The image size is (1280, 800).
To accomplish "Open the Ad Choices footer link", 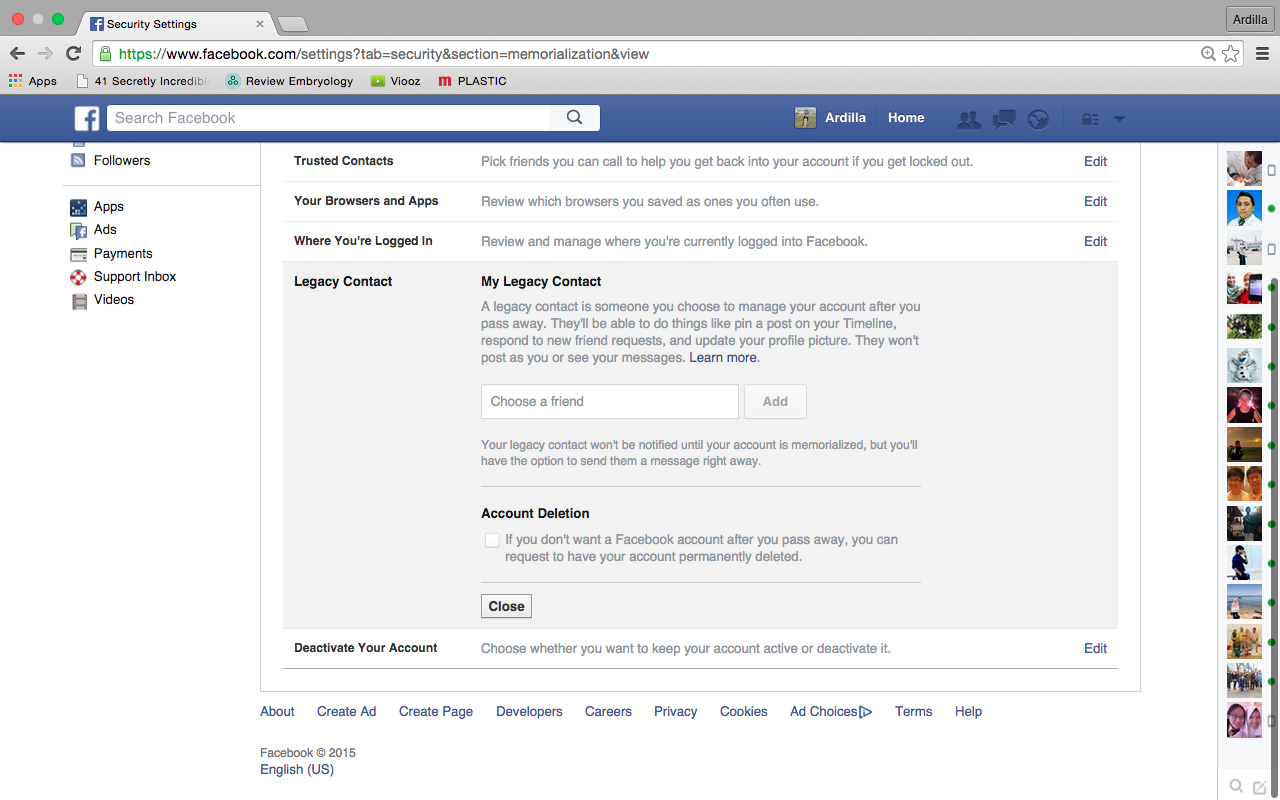I will pyautogui.click(x=831, y=712).
